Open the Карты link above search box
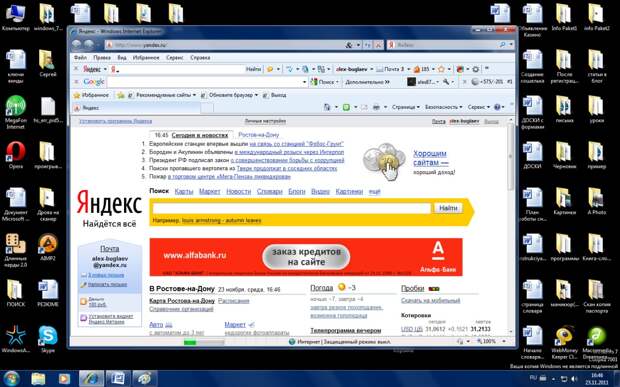 [x=184, y=191]
